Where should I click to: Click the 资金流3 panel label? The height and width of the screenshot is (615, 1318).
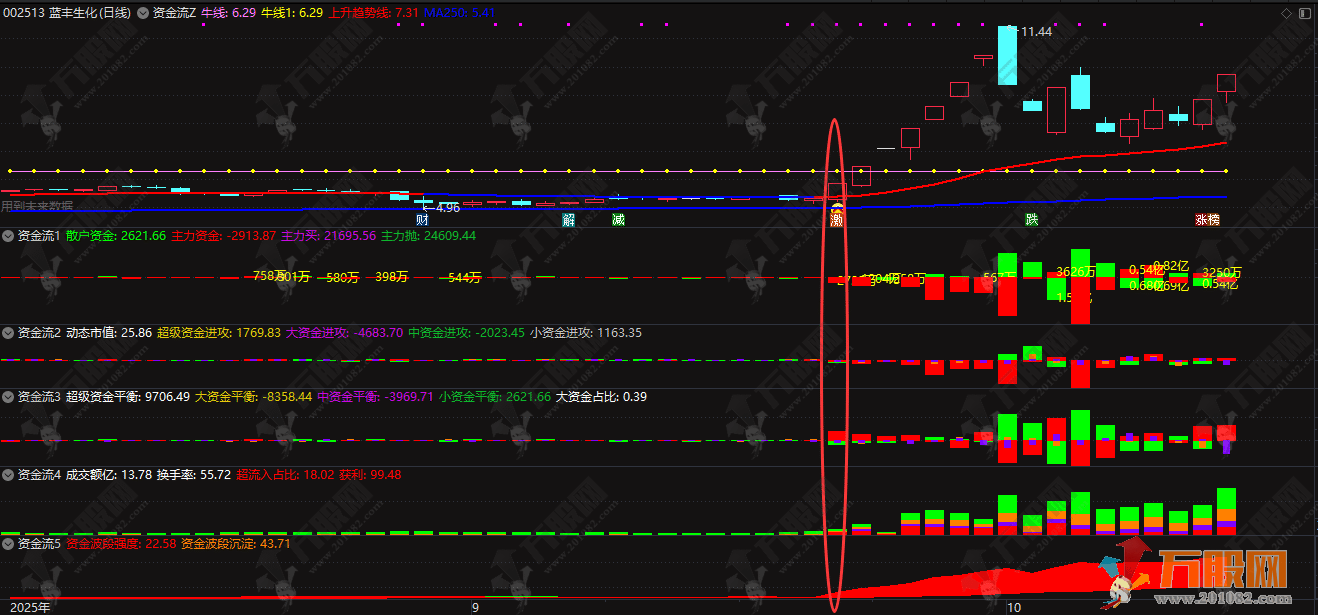(39, 396)
